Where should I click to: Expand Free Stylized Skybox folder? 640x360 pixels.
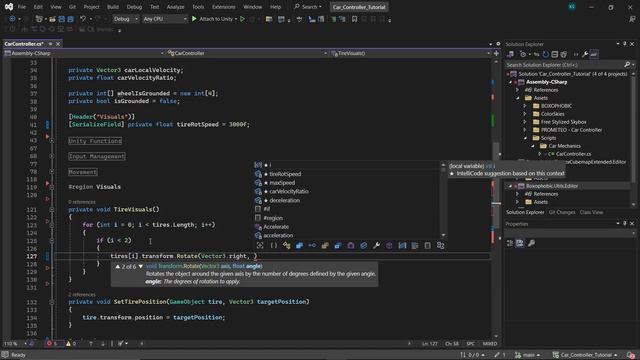point(525,122)
